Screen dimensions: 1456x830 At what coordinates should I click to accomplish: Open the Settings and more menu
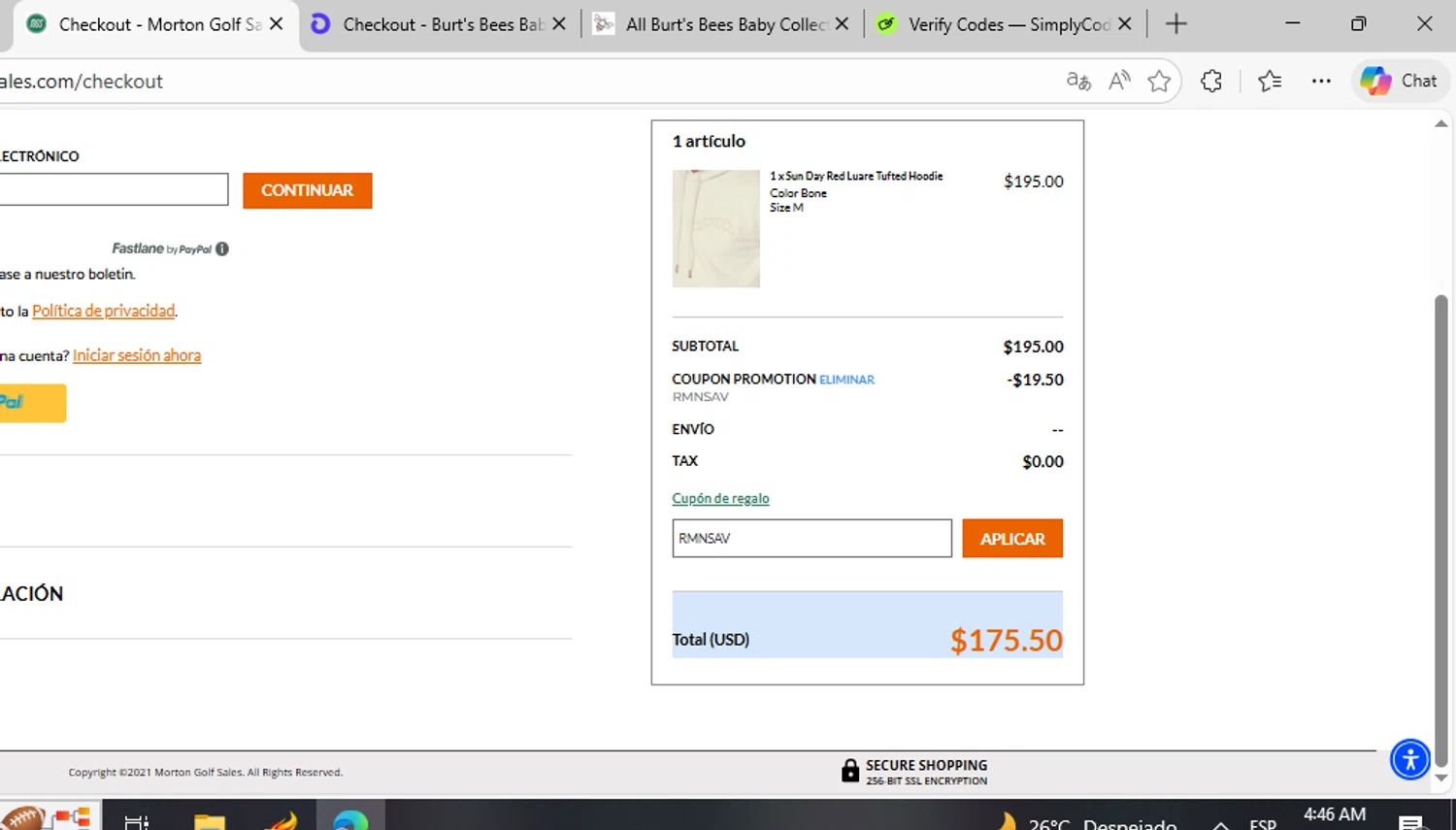[1321, 82]
